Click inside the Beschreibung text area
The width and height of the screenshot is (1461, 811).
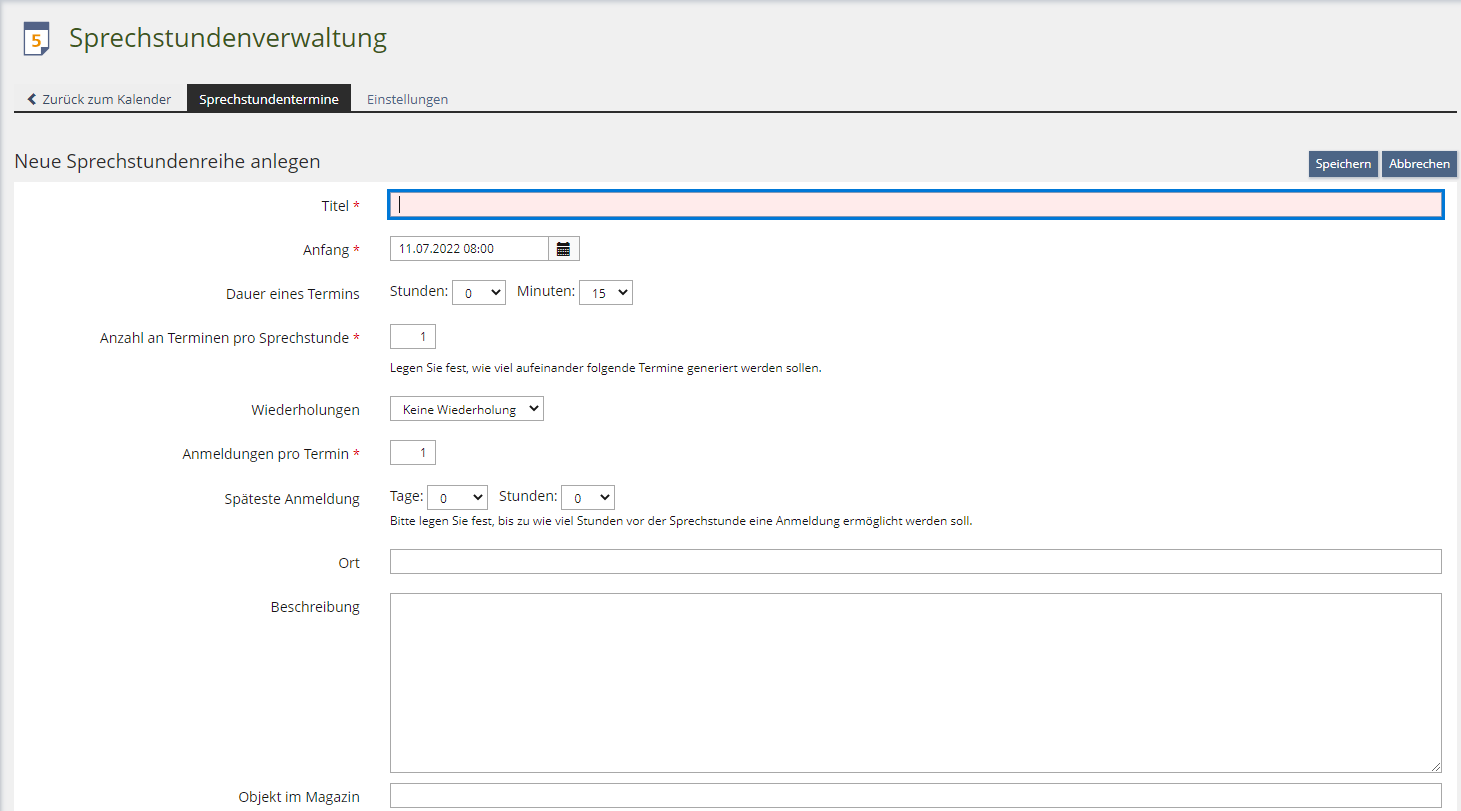click(x=915, y=682)
